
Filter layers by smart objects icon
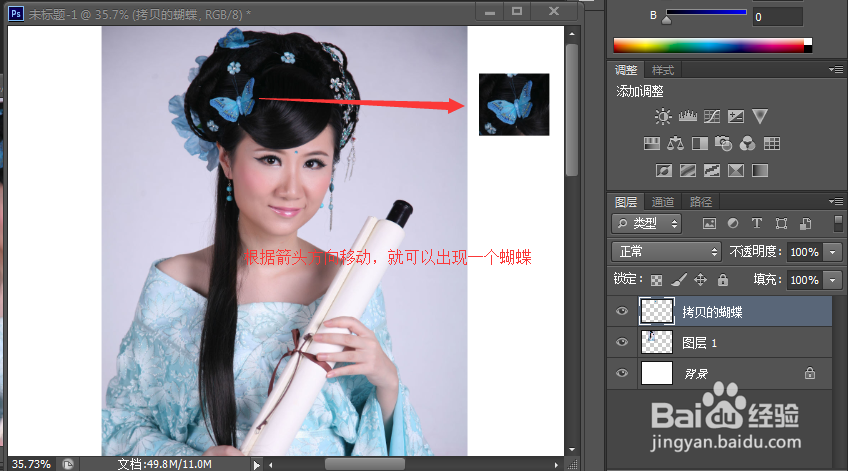tap(805, 223)
